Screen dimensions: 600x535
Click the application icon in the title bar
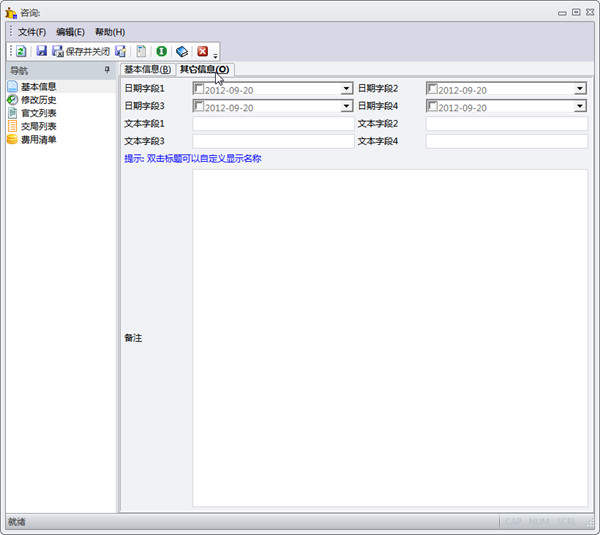point(11,13)
